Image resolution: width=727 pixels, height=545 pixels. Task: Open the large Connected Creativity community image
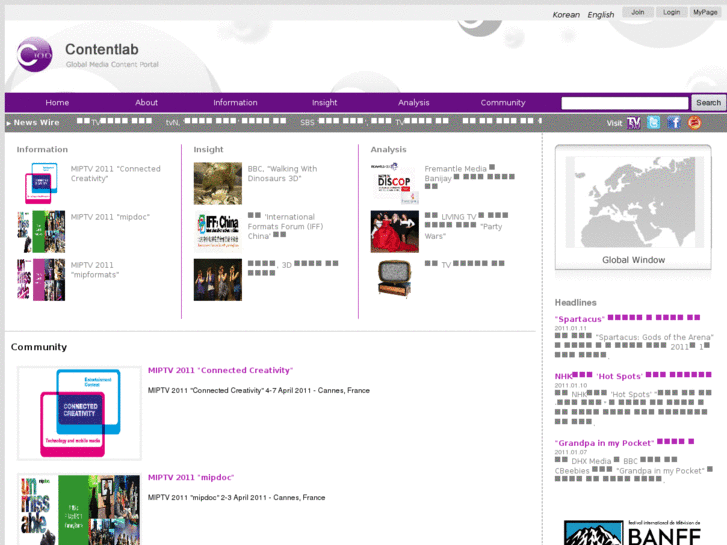[79, 413]
